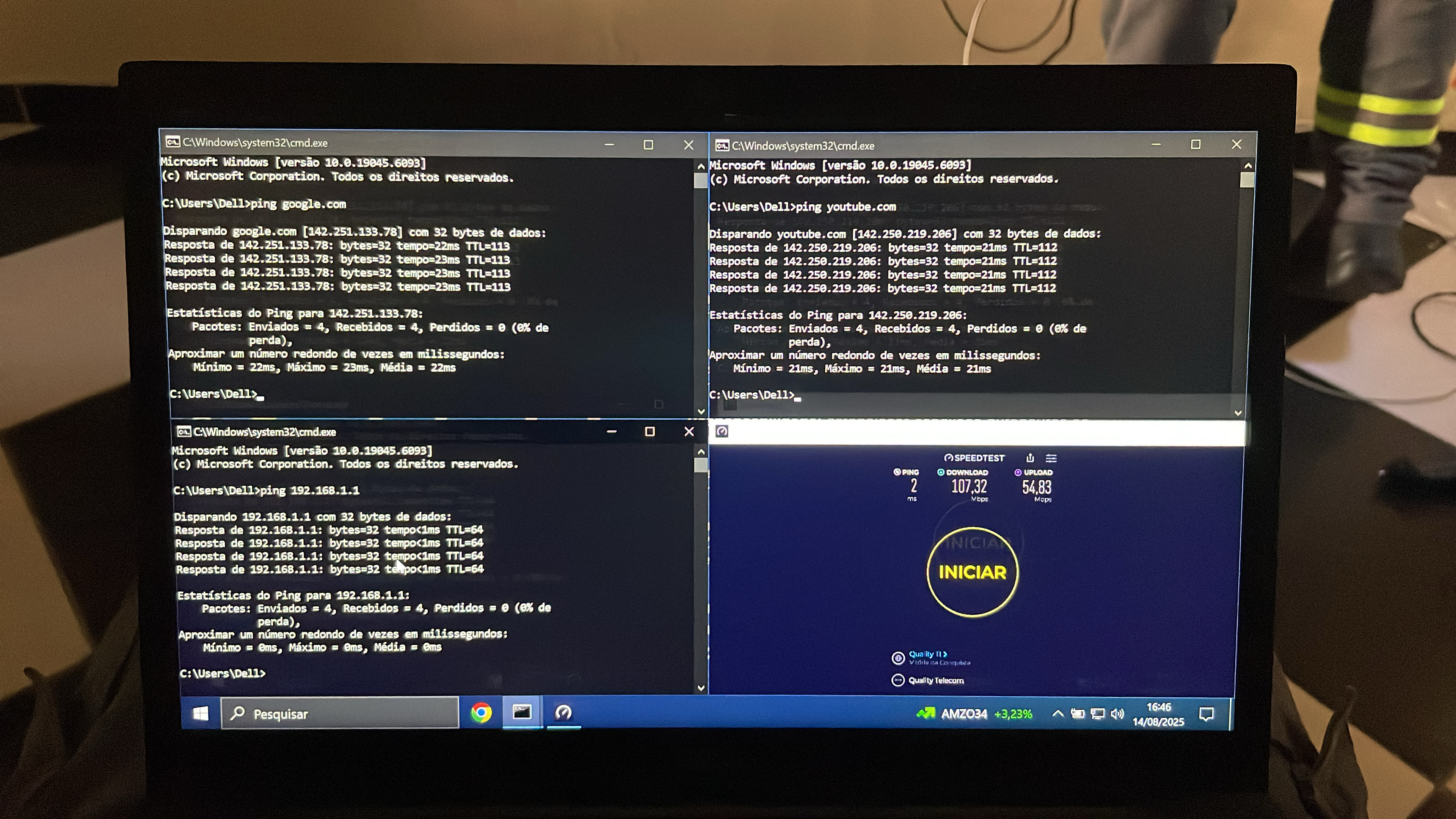Open Chrome from the taskbar
Viewport: 1456px width, 819px height.
(x=481, y=713)
